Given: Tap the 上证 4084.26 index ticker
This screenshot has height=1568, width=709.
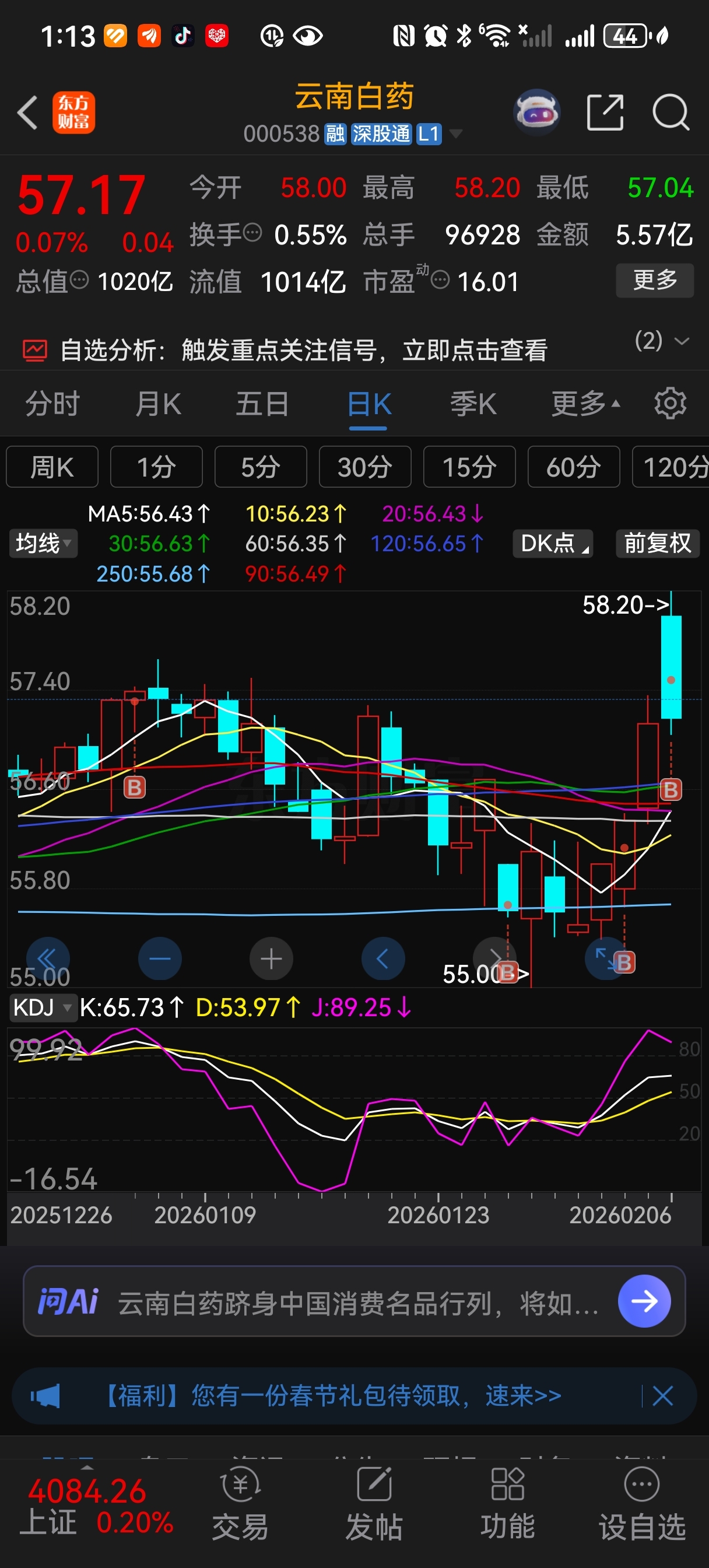Looking at the screenshot, I should pos(97,1506).
